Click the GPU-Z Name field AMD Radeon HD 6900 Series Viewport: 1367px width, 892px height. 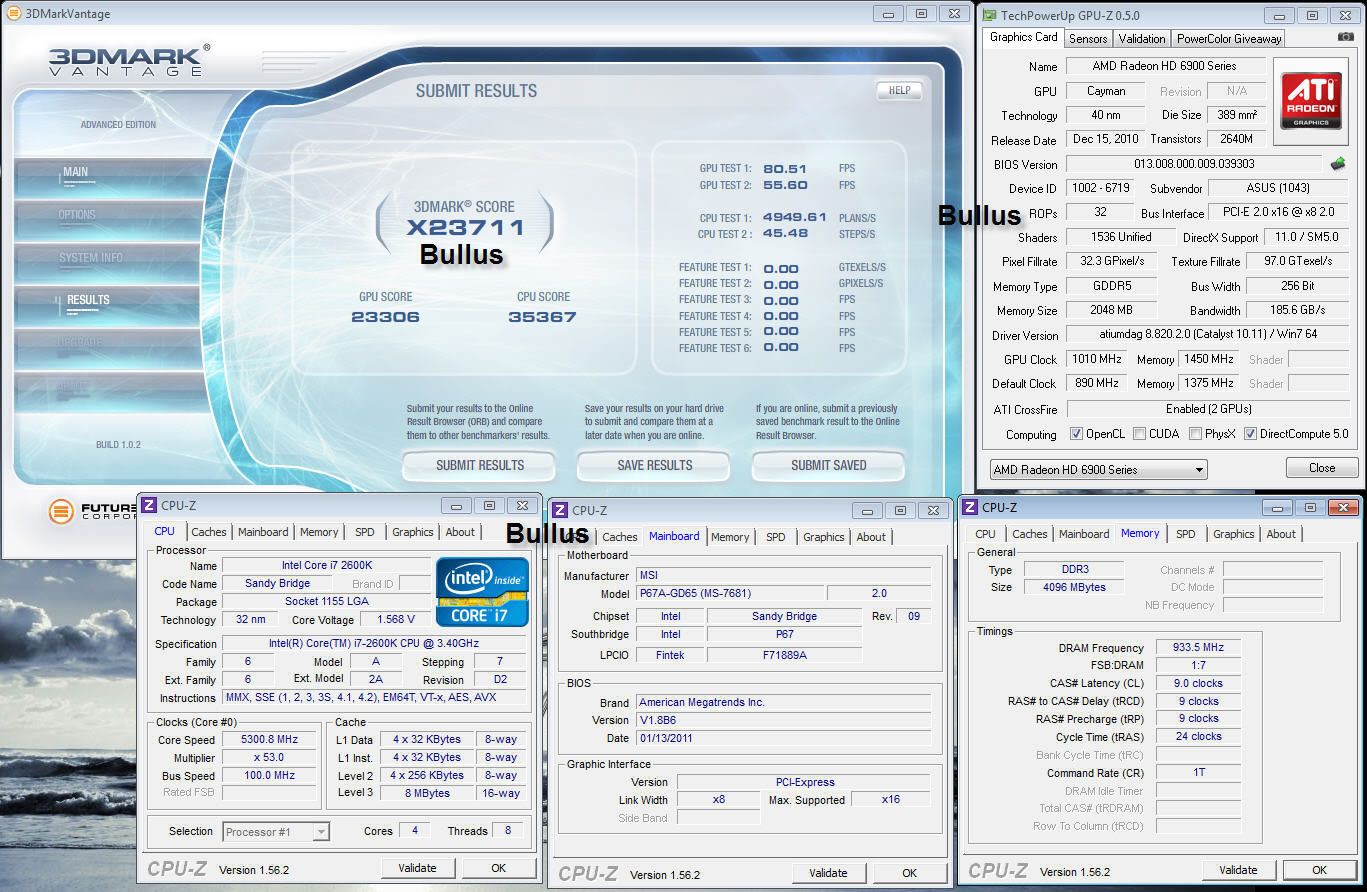[x=1164, y=66]
